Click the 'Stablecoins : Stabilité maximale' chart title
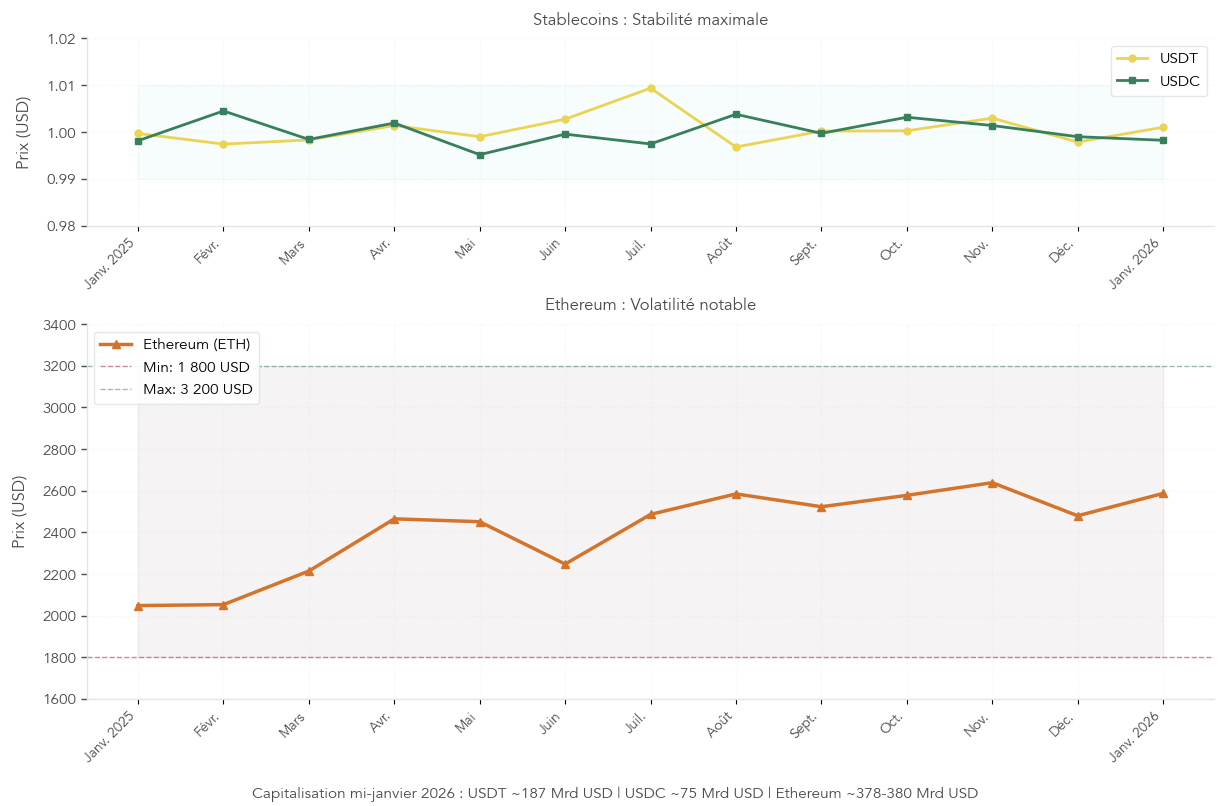 pyautogui.click(x=650, y=19)
